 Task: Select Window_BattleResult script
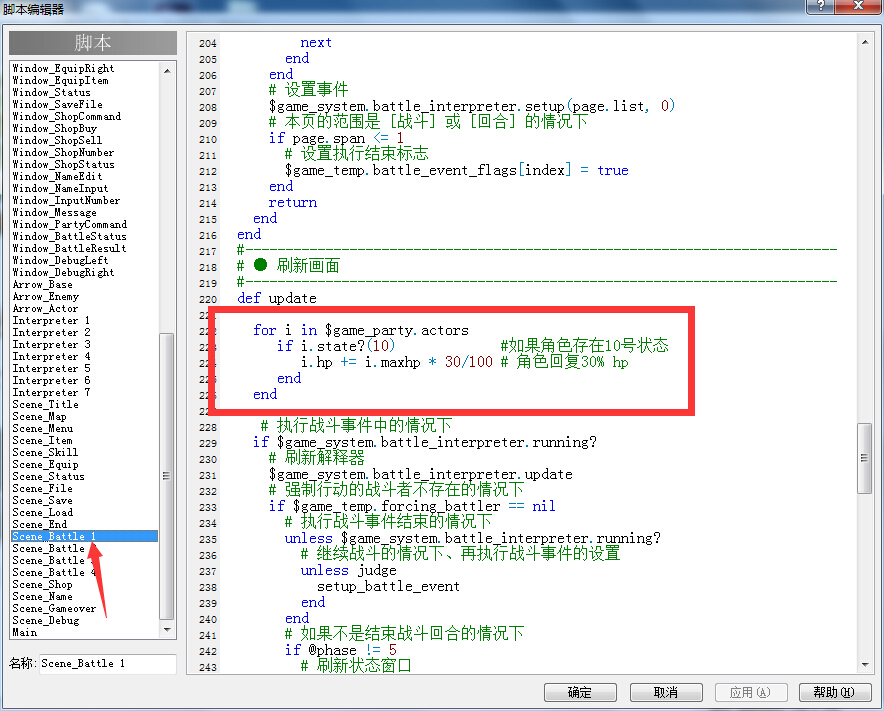69,249
